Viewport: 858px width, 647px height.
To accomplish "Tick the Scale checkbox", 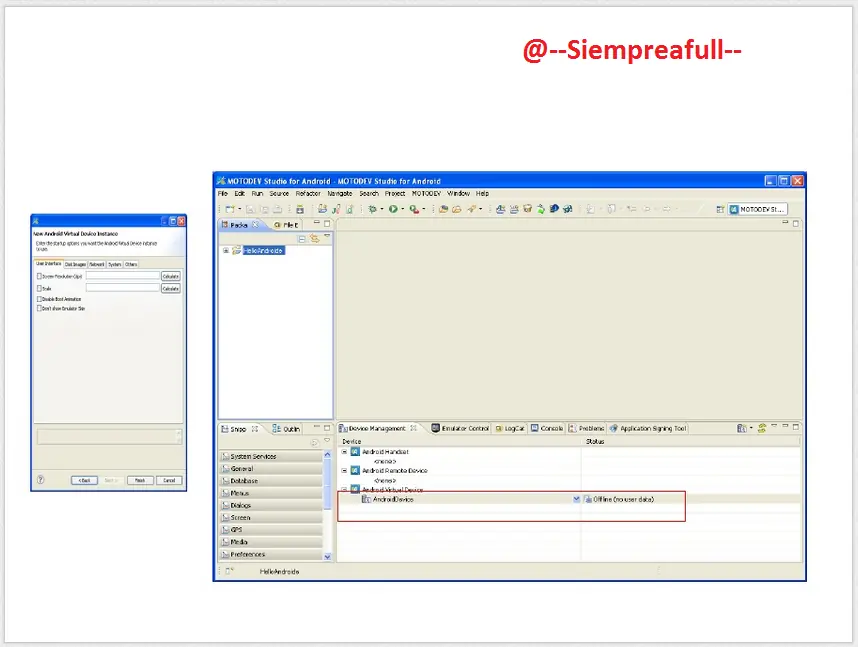I will (39, 288).
